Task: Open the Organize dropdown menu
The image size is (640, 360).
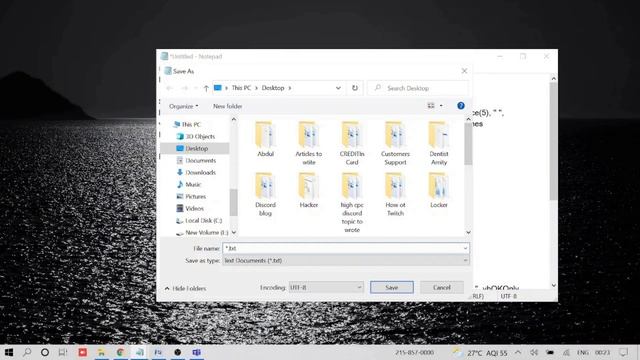Action: coord(184,106)
